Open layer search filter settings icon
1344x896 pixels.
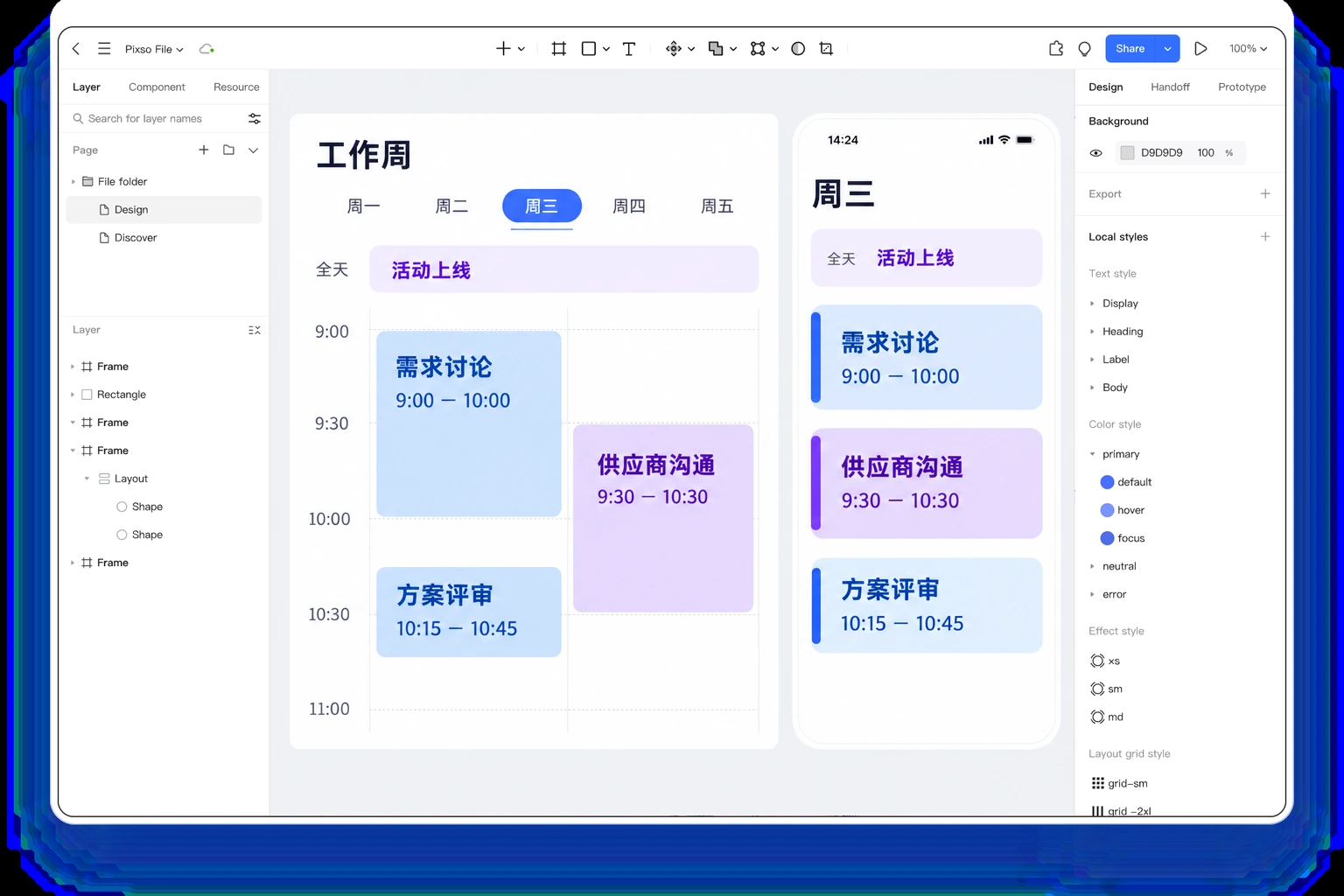[x=255, y=118]
